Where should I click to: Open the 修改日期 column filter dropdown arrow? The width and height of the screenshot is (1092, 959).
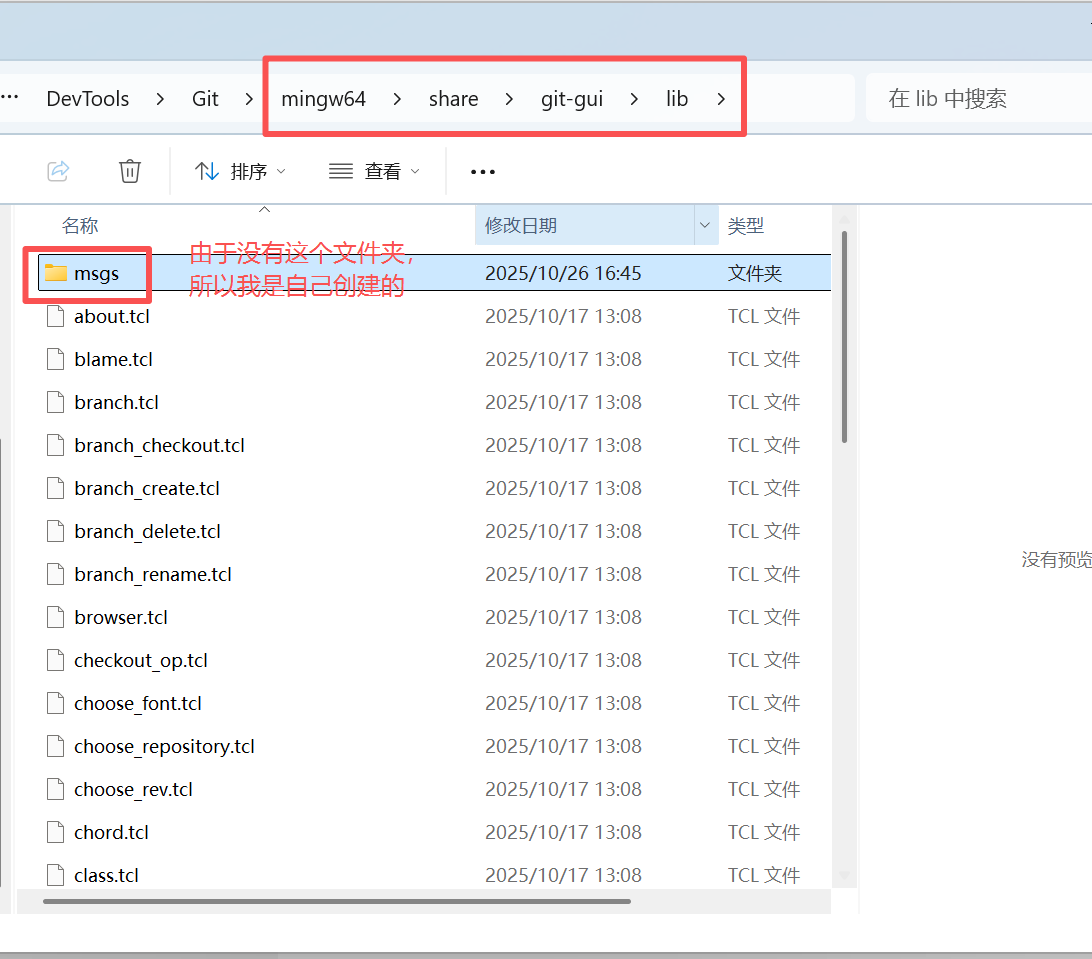[x=705, y=225]
